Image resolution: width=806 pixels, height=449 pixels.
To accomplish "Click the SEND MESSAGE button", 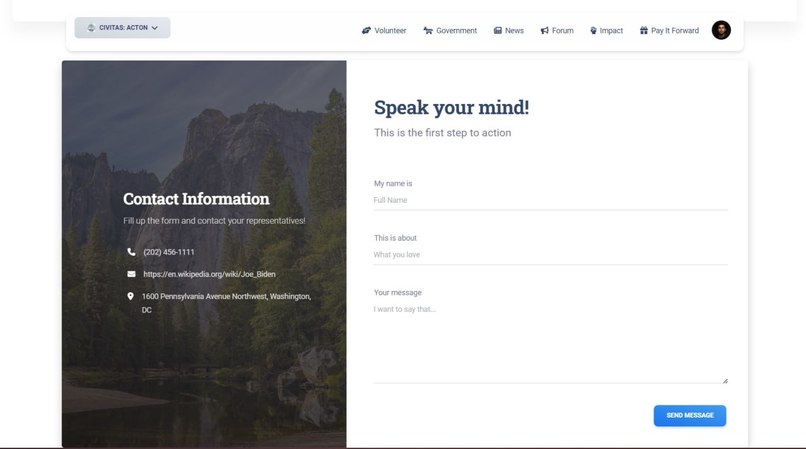I will [x=690, y=416].
